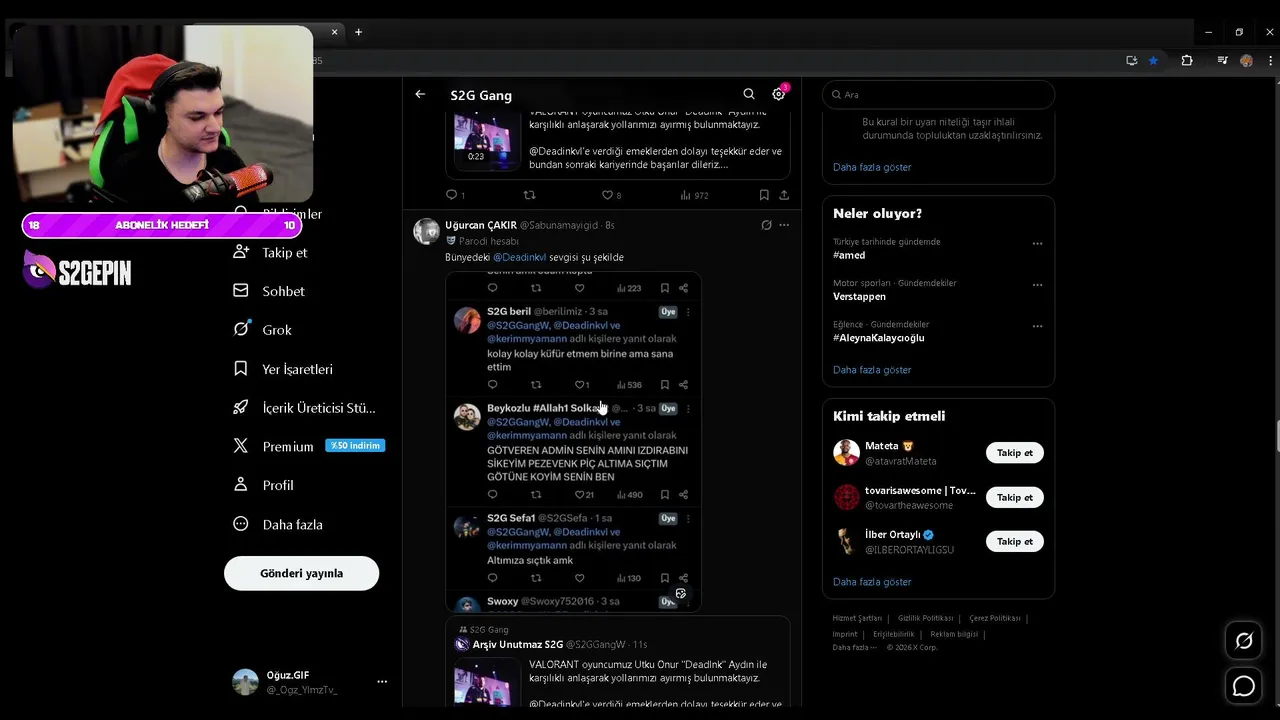Screen dimensions: 1280x720
Task: Reply to the top post with 1 reply
Action: 455,195
